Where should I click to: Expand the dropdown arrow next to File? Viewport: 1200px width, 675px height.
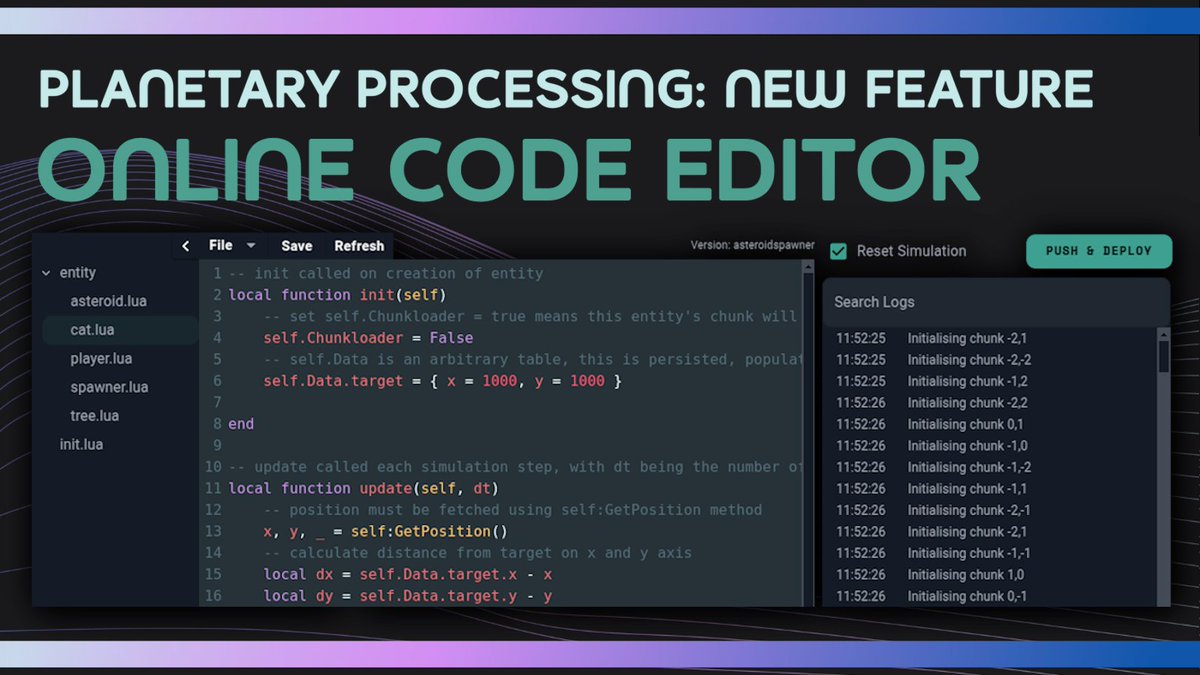[251, 246]
